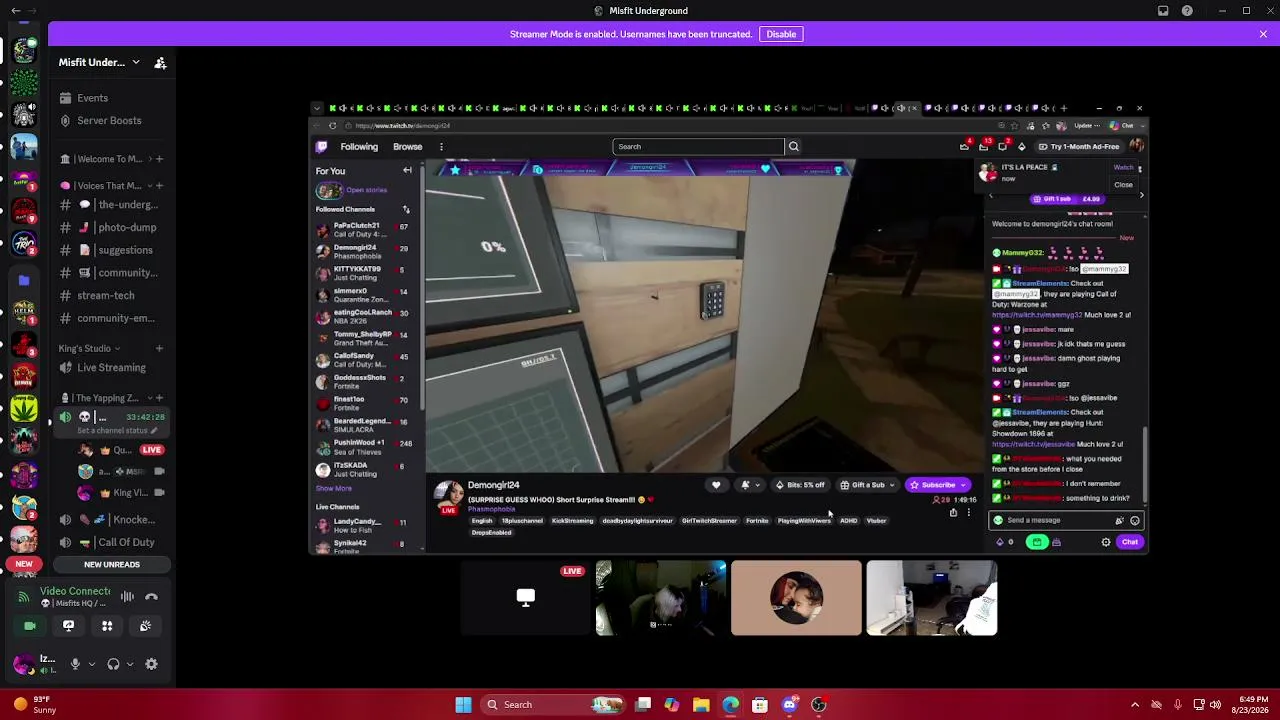Toggle Discord camera on in voice panel
The width and height of the screenshot is (1280, 720).
tap(30, 626)
